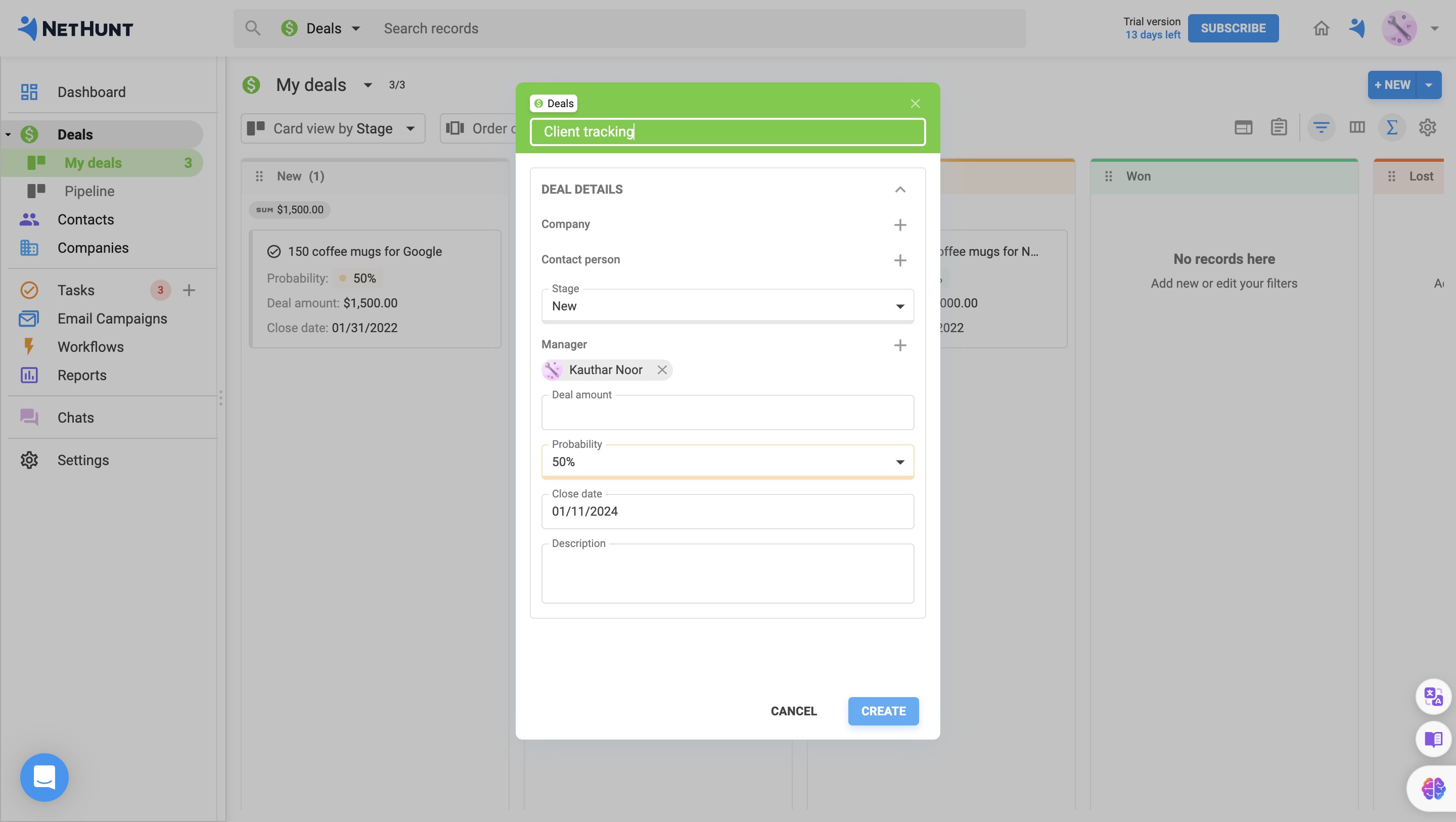Open the chat support bubble icon

[44, 777]
